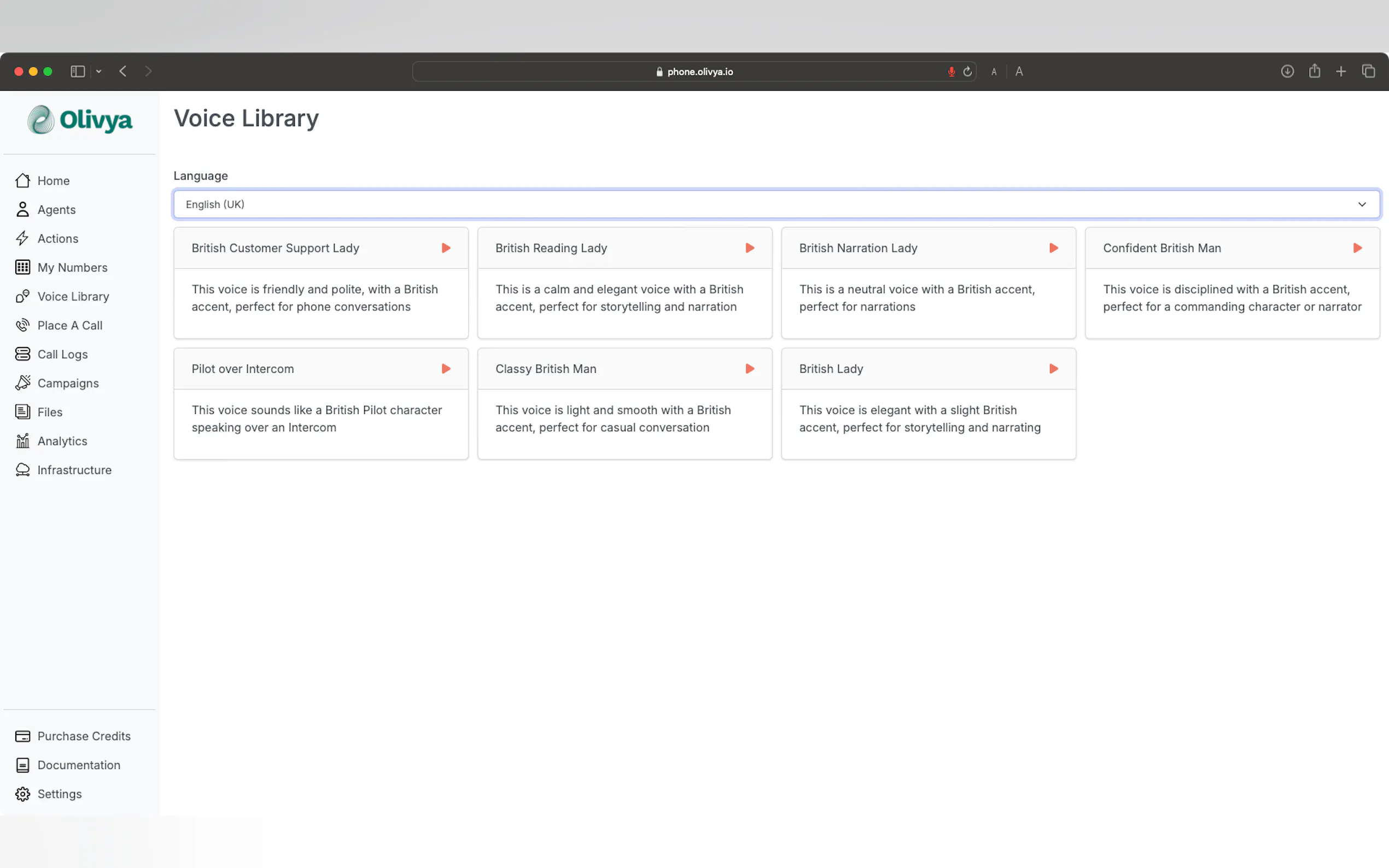Play the Confident British Man sample
Image resolution: width=1389 pixels, height=868 pixels.
click(x=1357, y=248)
